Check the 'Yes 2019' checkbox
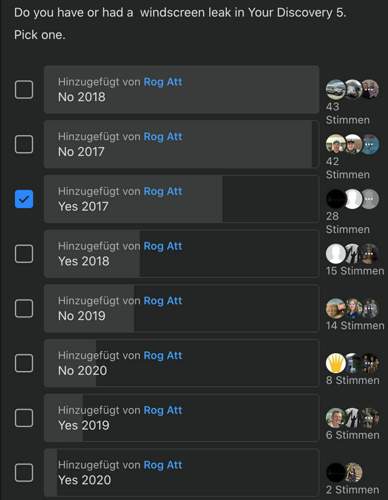388x500 pixels. click(24, 418)
